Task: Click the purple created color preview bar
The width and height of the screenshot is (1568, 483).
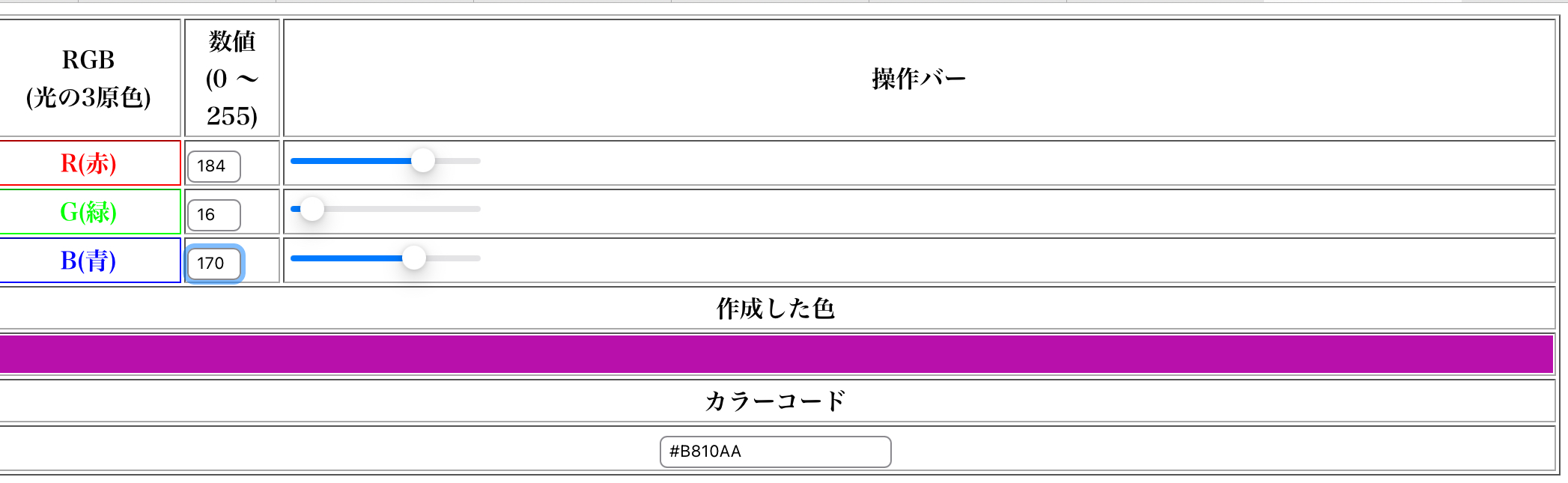Action: [x=776, y=354]
